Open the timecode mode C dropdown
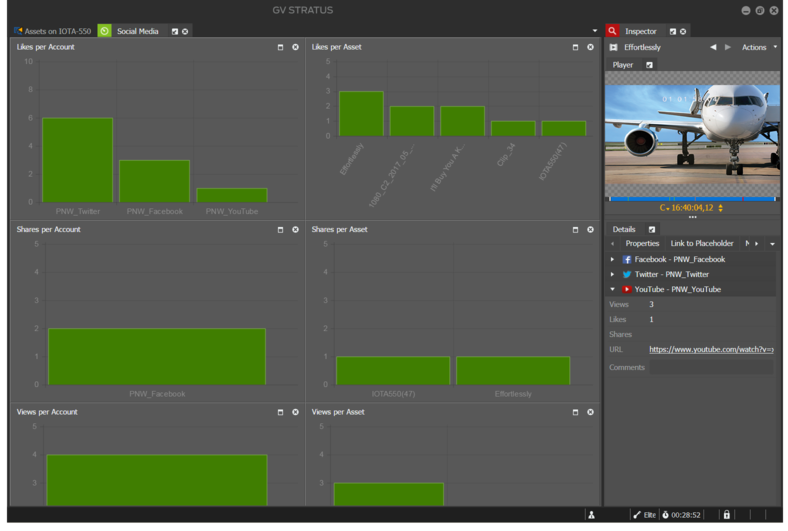 pyautogui.click(x=664, y=208)
